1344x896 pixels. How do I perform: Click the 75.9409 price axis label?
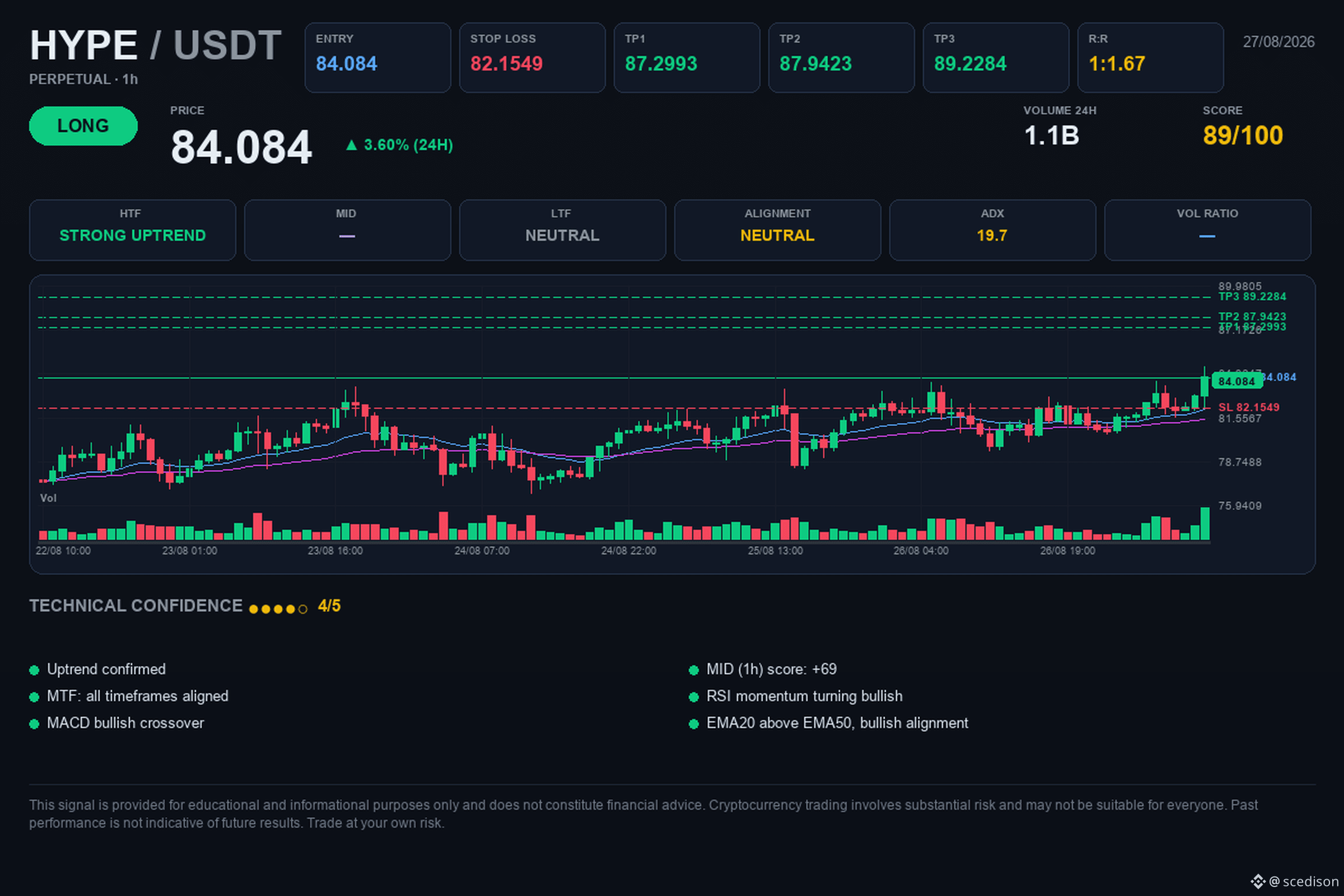coord(1239,506)
